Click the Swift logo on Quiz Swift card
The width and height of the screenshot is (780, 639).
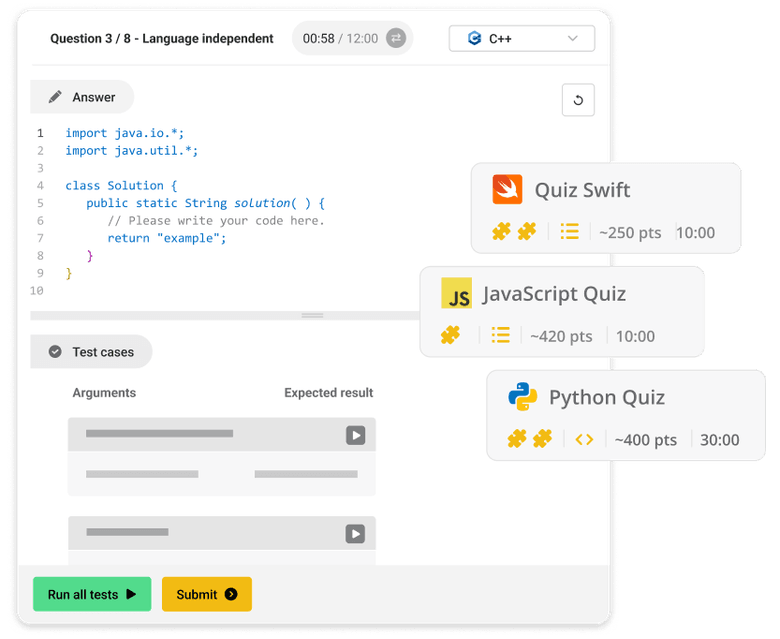point(507,189)
